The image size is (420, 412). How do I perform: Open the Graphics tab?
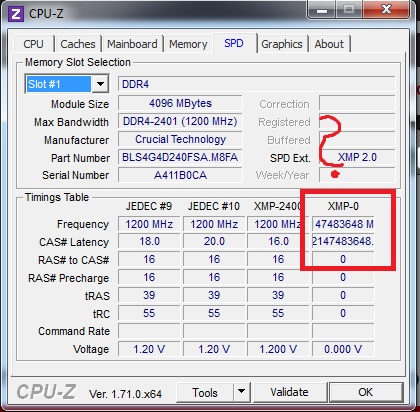click(282, 44)
